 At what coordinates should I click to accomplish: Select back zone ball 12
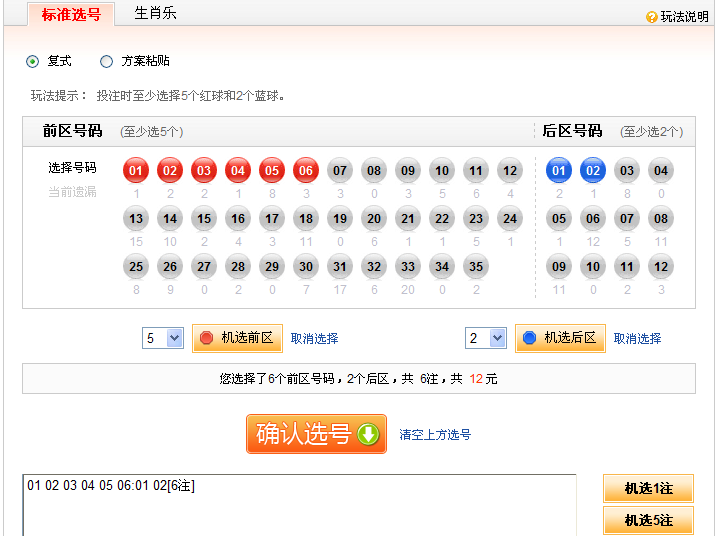click(x=660, y=266)
